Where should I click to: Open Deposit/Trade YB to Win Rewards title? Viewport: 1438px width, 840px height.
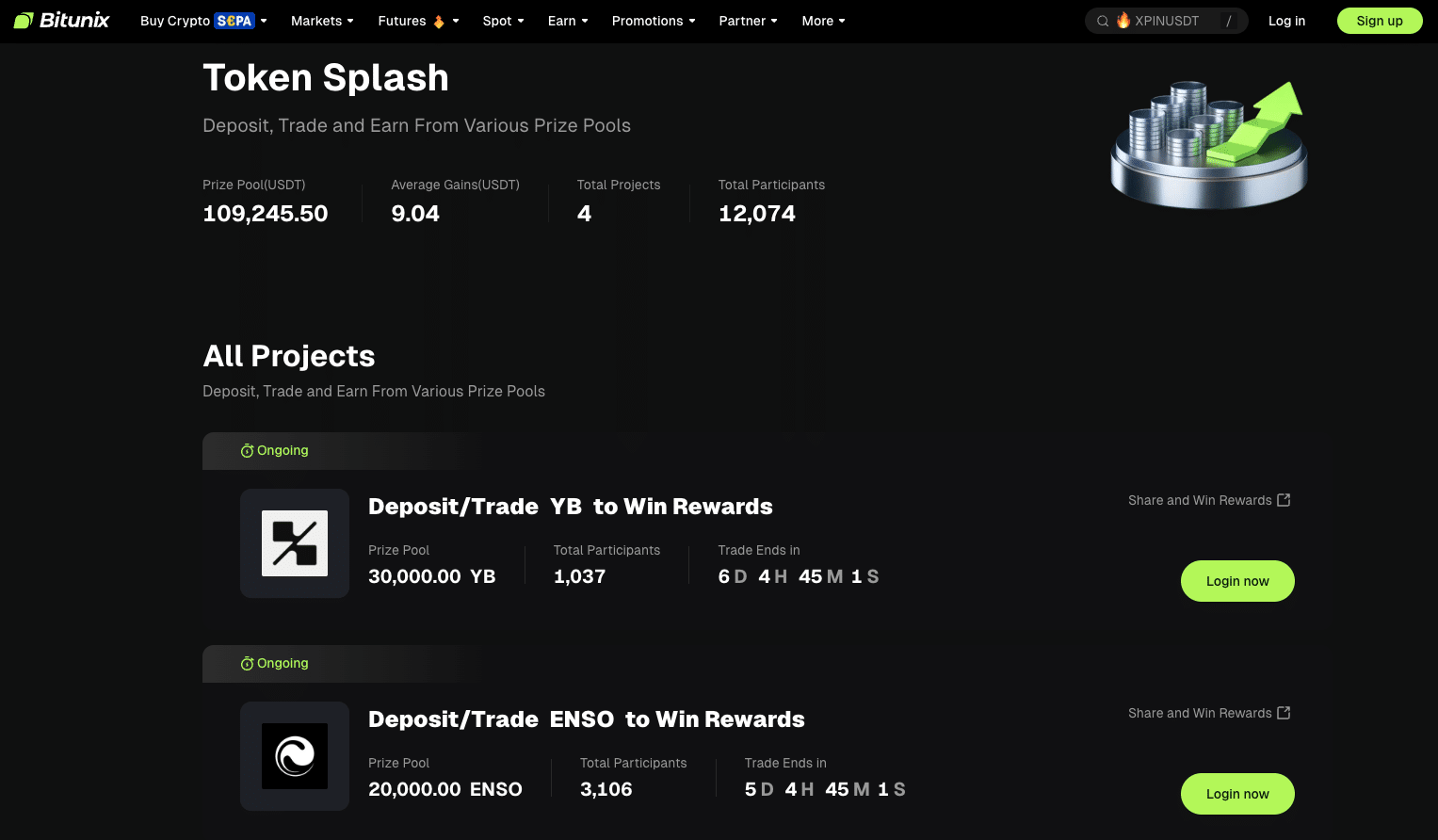(x=571, y=507)
